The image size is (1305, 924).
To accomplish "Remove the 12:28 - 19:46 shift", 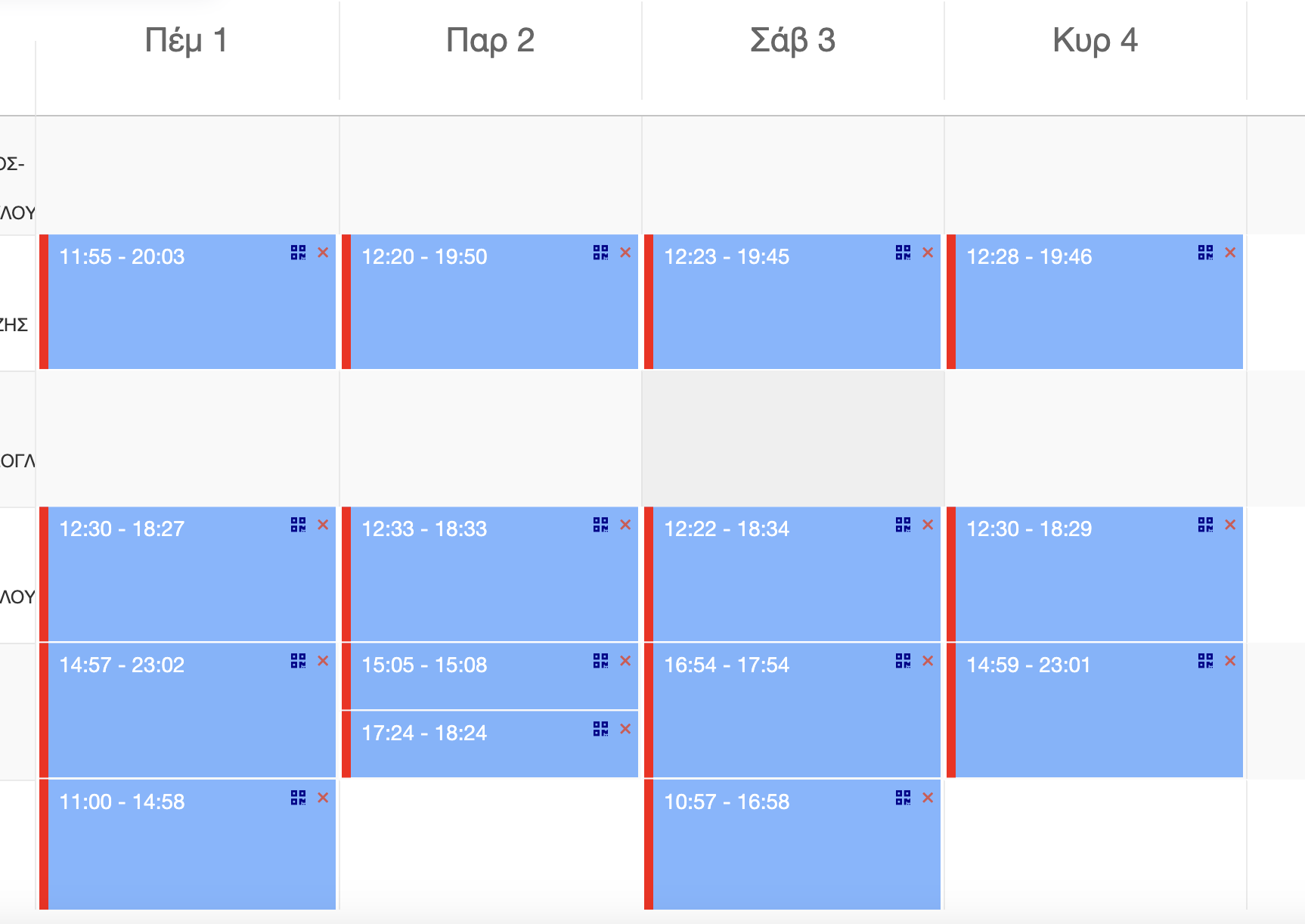I will pos(1230,253).
